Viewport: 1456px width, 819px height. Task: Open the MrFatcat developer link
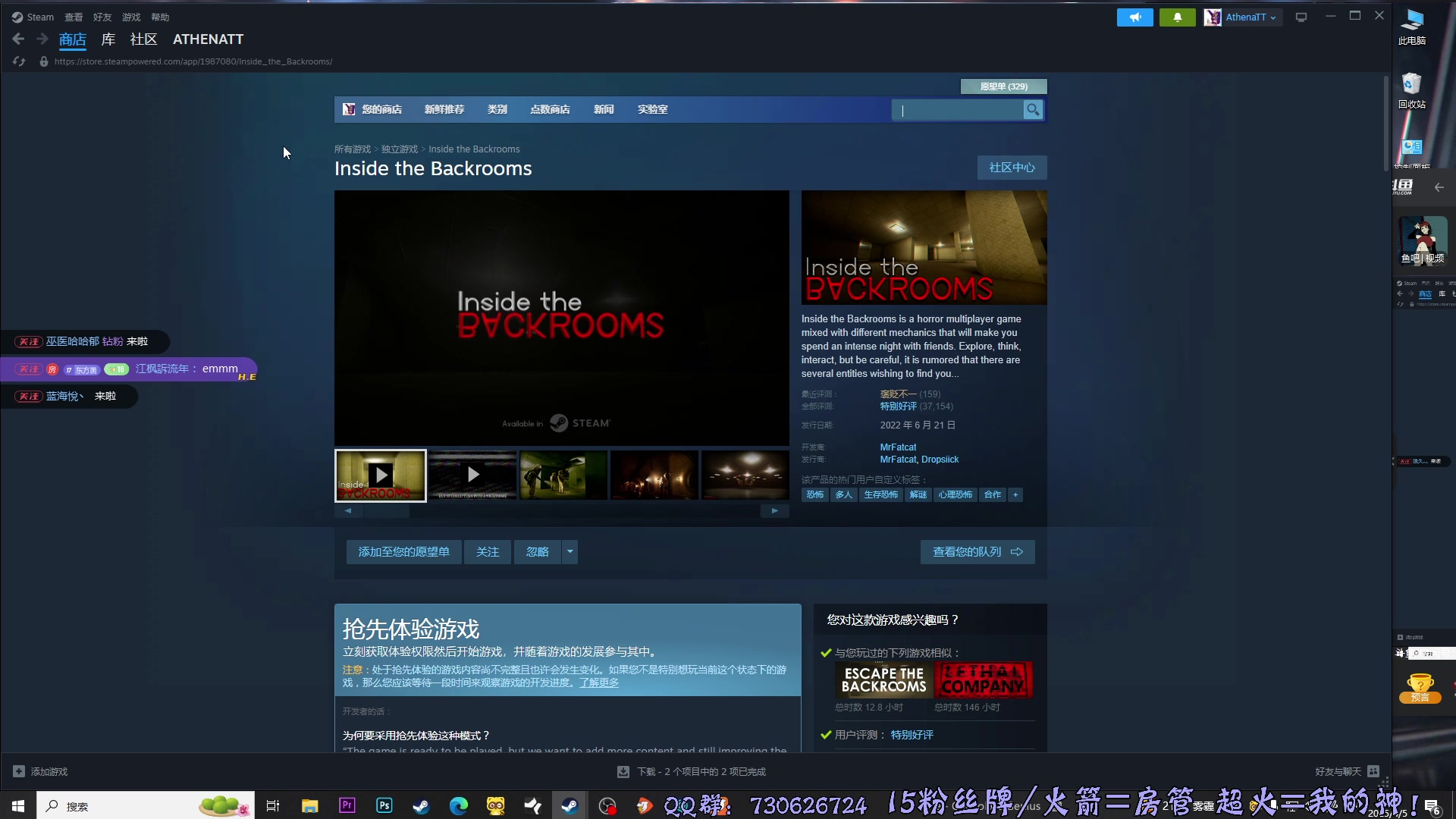coord(898,447)
